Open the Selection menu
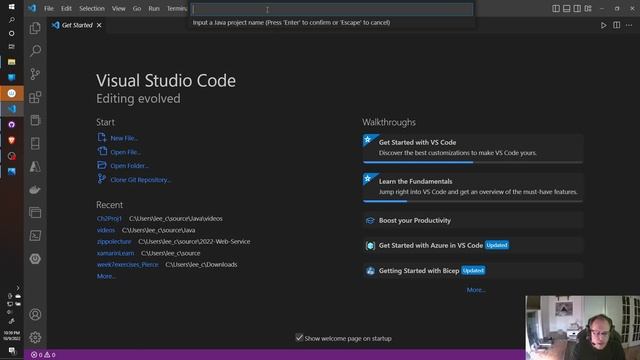 point(92,8)
